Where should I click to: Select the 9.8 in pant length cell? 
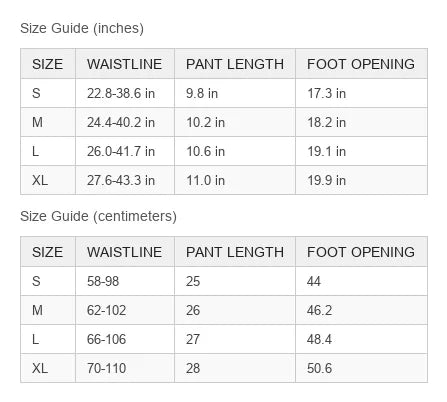235,93
